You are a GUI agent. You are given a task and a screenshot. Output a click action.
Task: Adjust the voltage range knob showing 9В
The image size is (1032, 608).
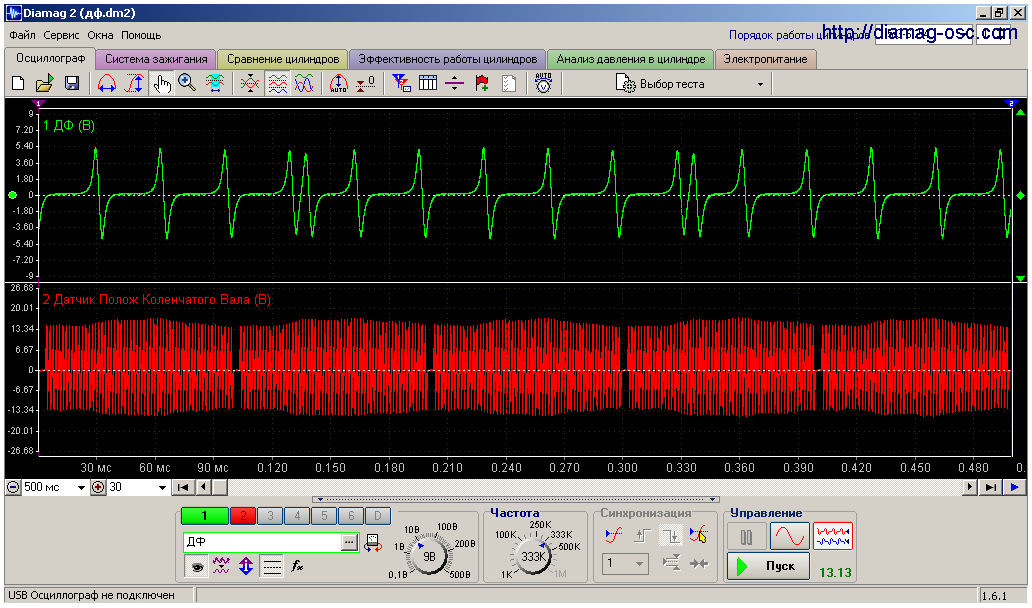pos(429,556)
